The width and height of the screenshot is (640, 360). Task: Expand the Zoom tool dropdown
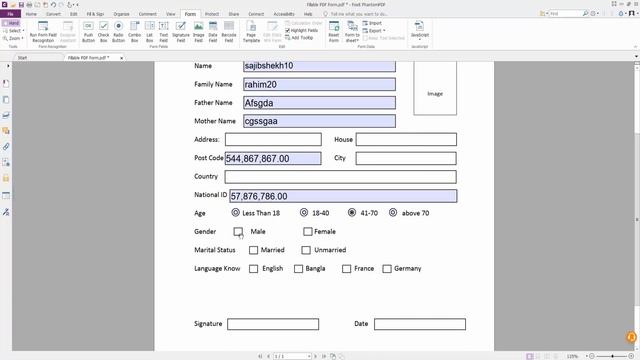[22, 38]
